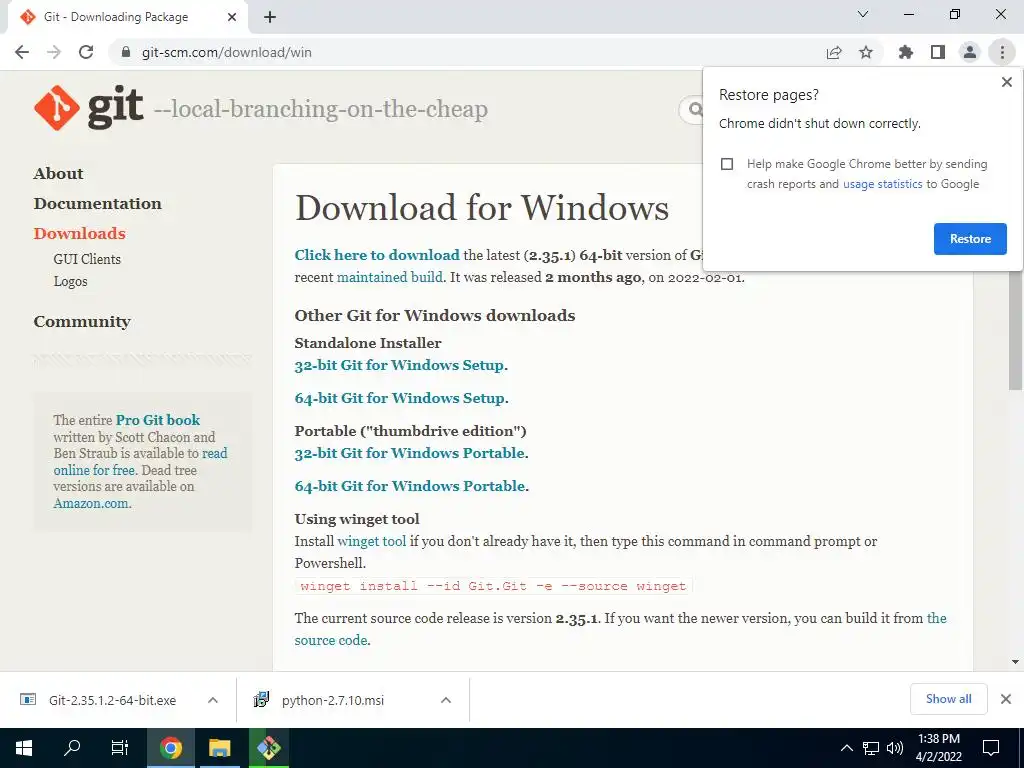Open a new tab with the plus button
The width and height of the screenshot is (1024, 768).
[270, 17]
